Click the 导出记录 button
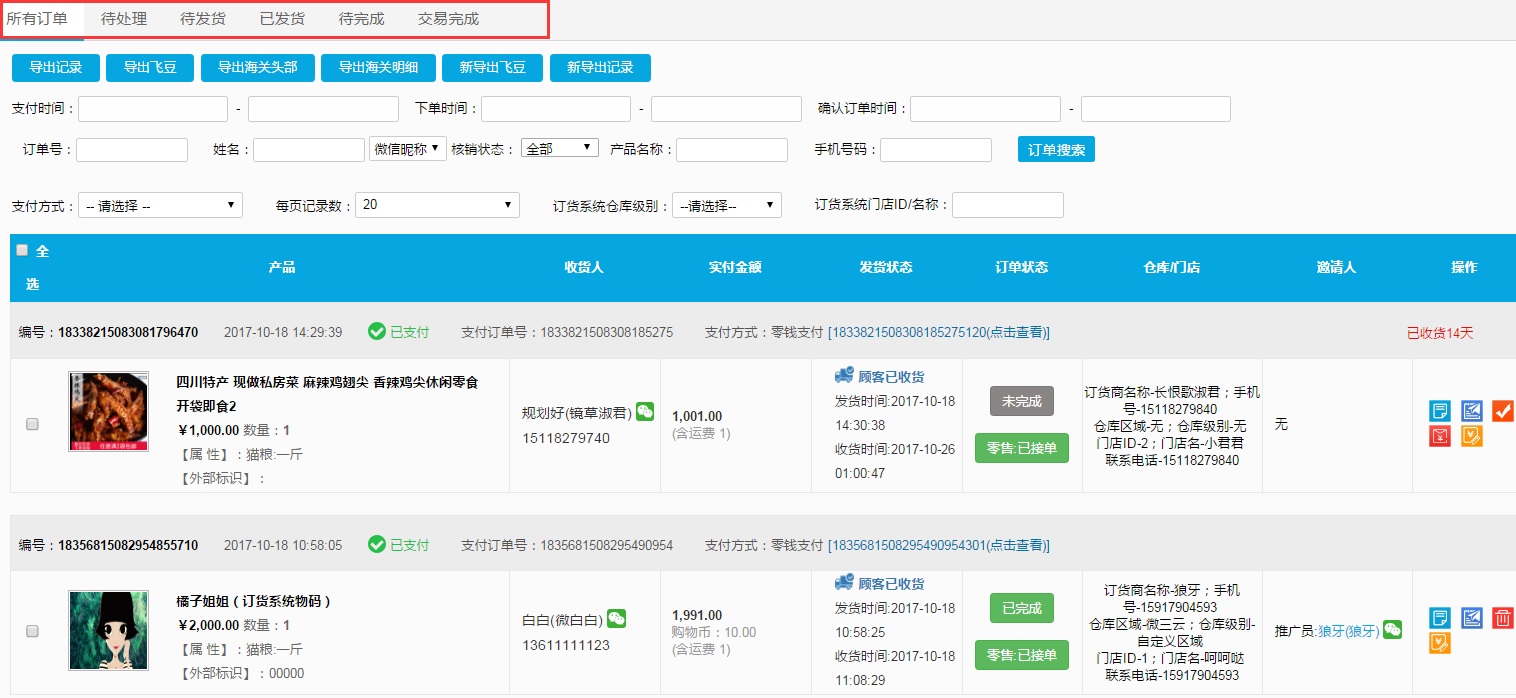1516x698 pixels. 55,68
